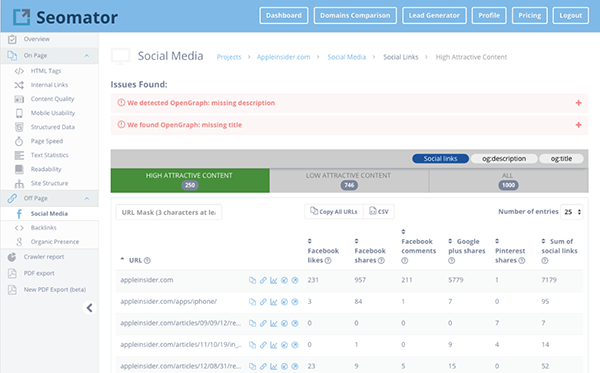Viewport: 600px width, 373px height.
Task: Click the Text Statistics sidebar icon
Action: [19, 155]
